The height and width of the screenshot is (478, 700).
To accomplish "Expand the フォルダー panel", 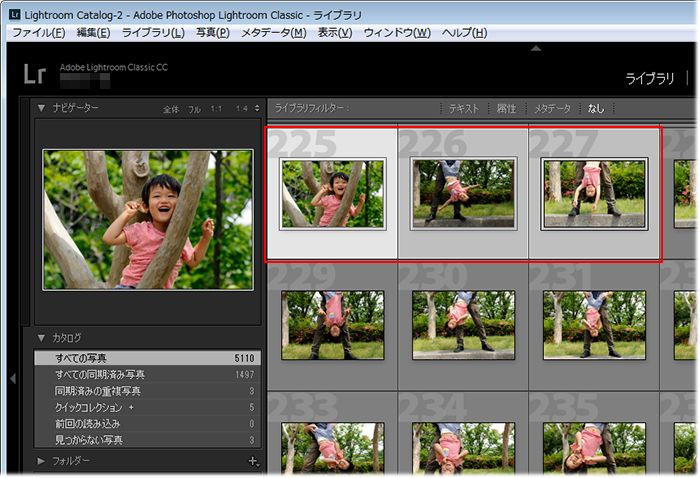I will point(41,461).
